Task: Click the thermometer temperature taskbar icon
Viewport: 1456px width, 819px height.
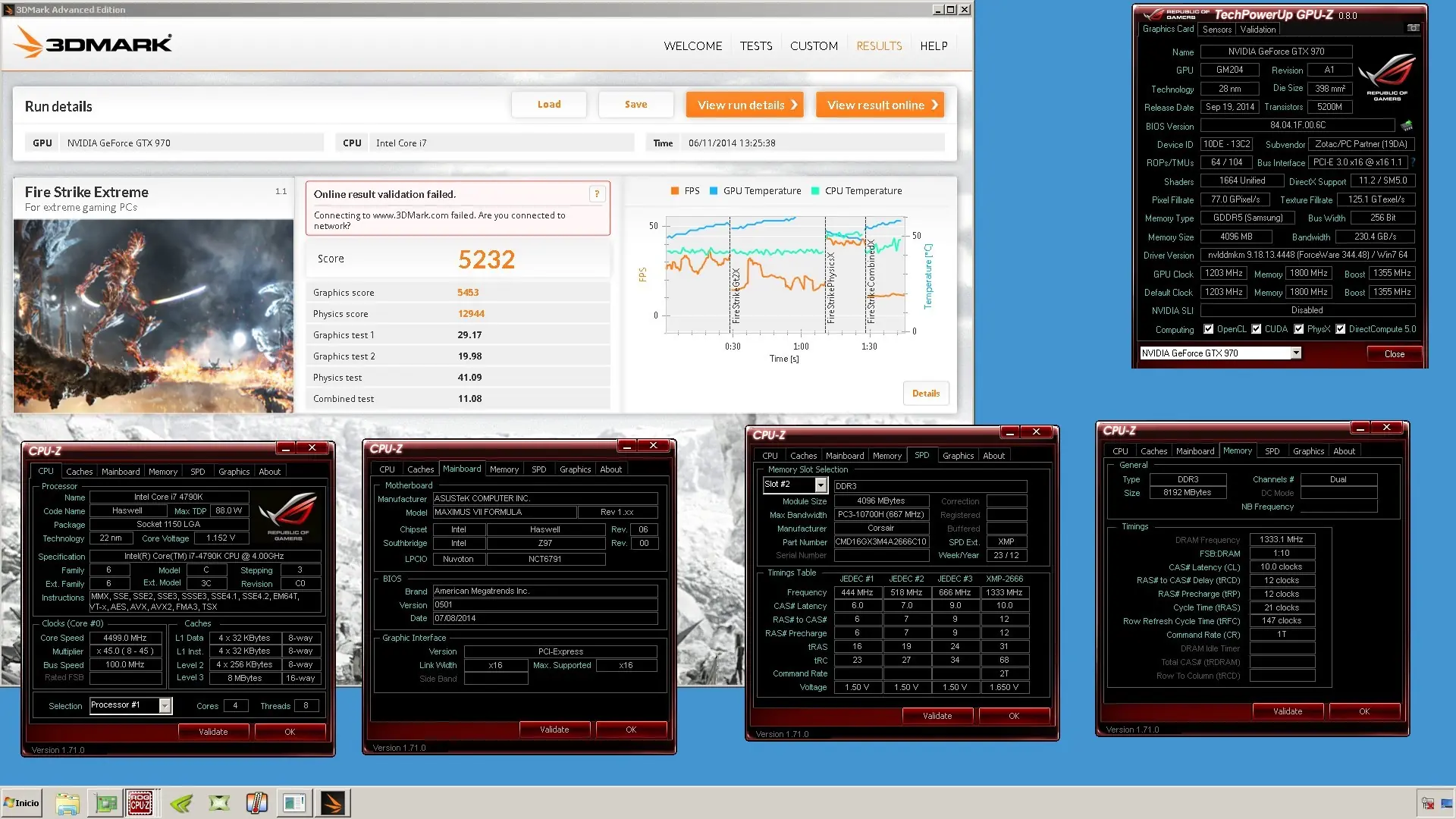Action: click(x=257, y=803)
